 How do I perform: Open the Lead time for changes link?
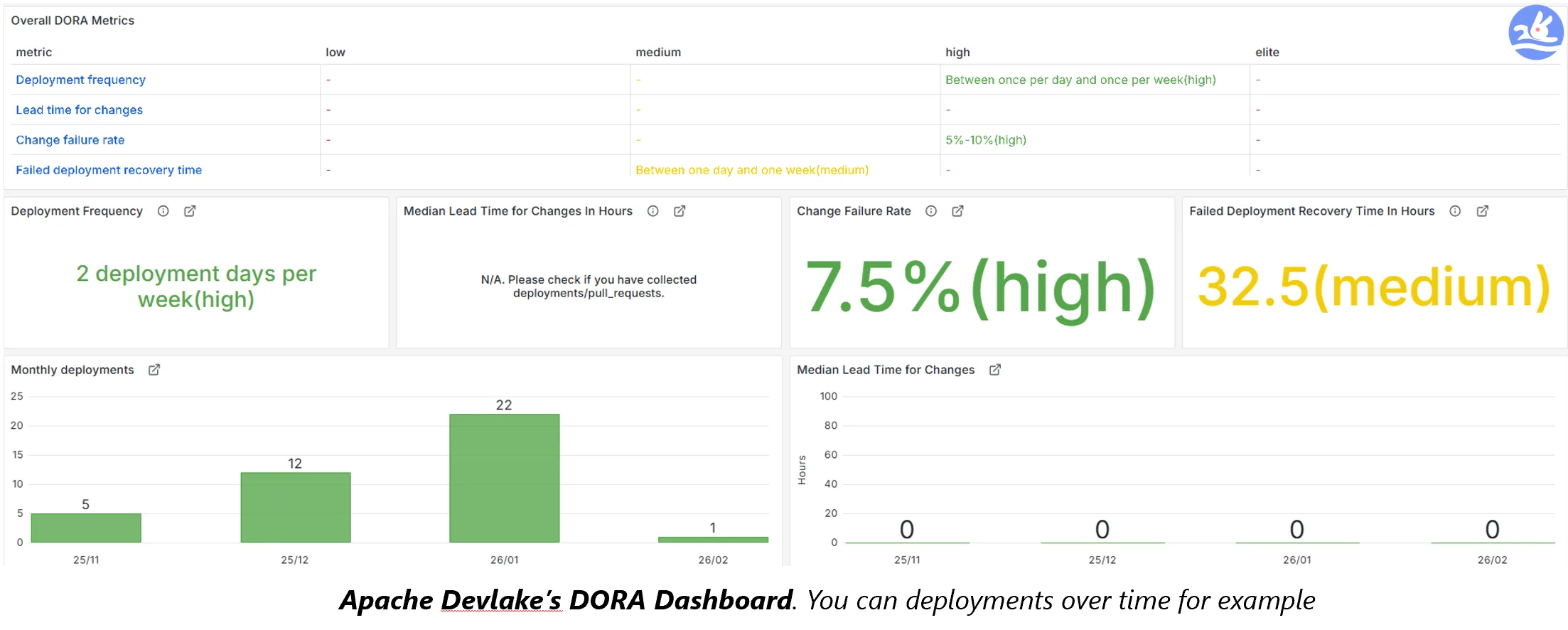[x=79, y=110]
